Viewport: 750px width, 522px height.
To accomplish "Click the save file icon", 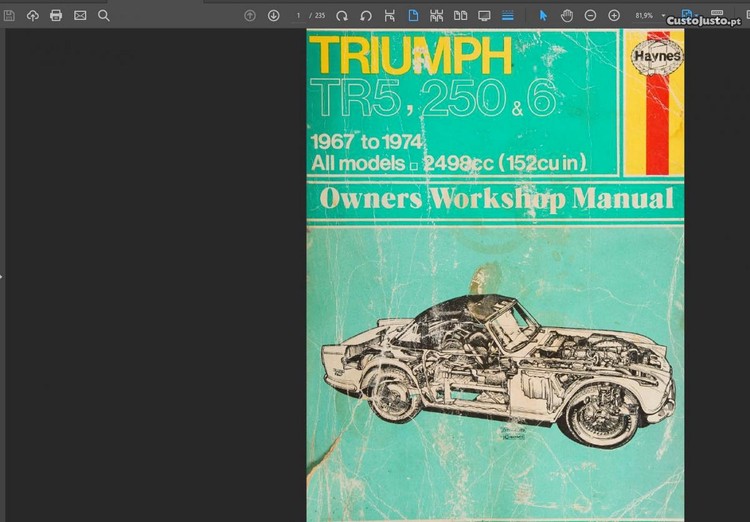I will (x=9, y=16).
